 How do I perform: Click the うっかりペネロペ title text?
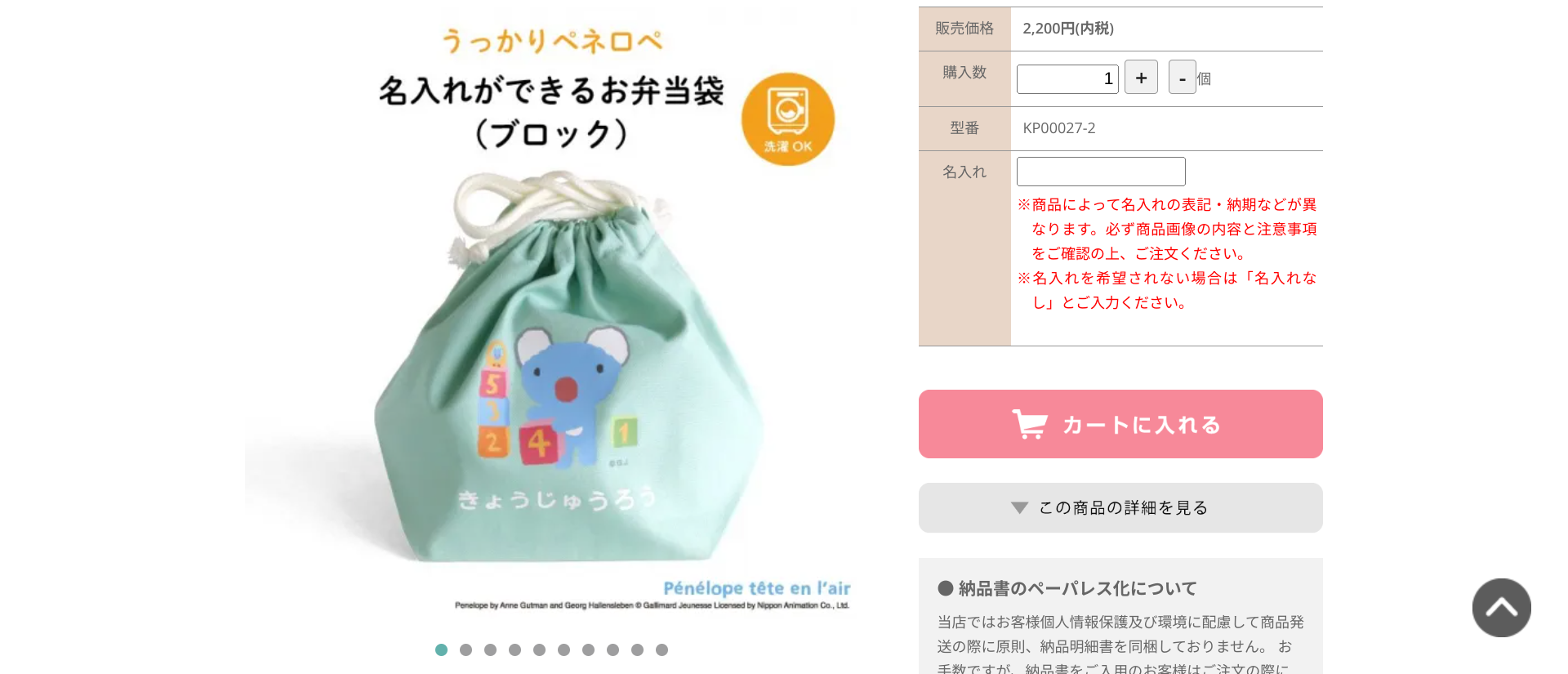[552, 40]
